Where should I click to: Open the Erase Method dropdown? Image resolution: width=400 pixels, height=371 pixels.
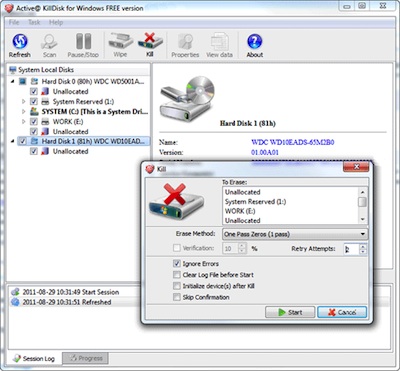(x=295, y=234)
